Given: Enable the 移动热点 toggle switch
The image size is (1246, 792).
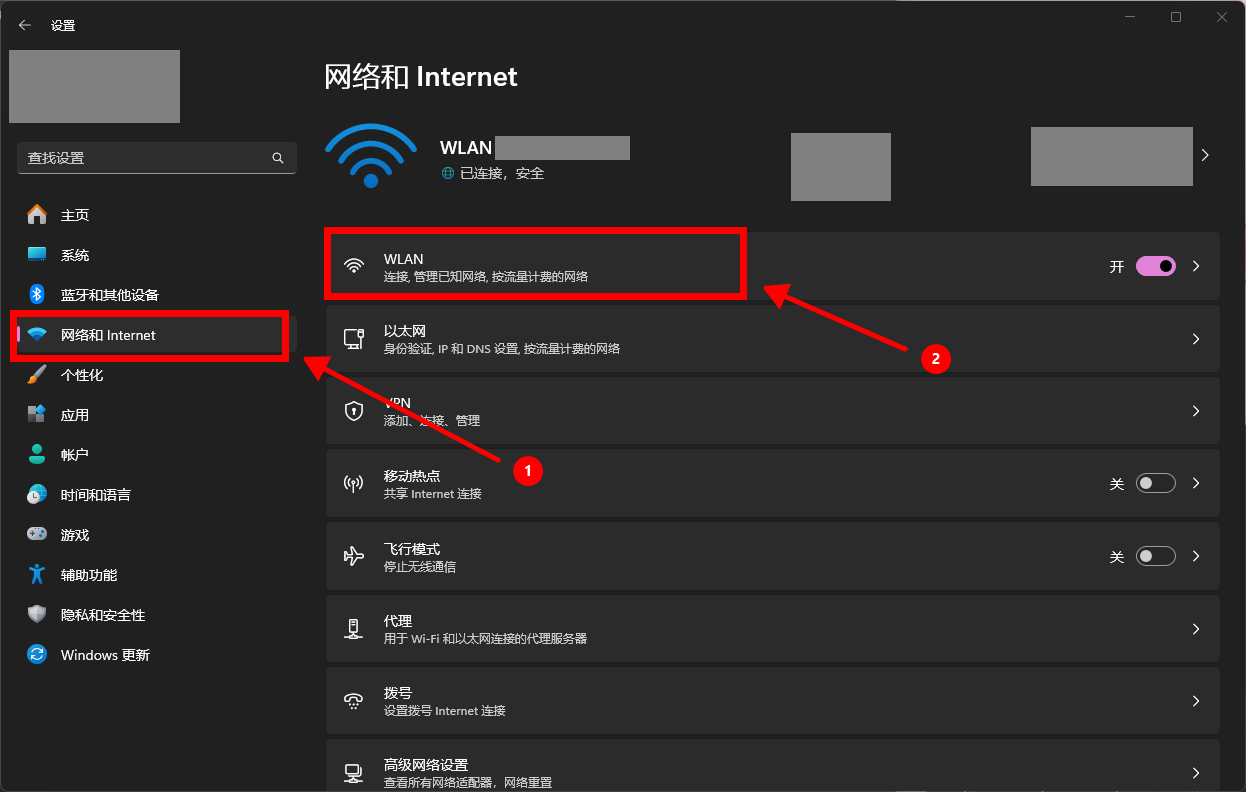Looking at the screenshot, I should (1155, 483).
